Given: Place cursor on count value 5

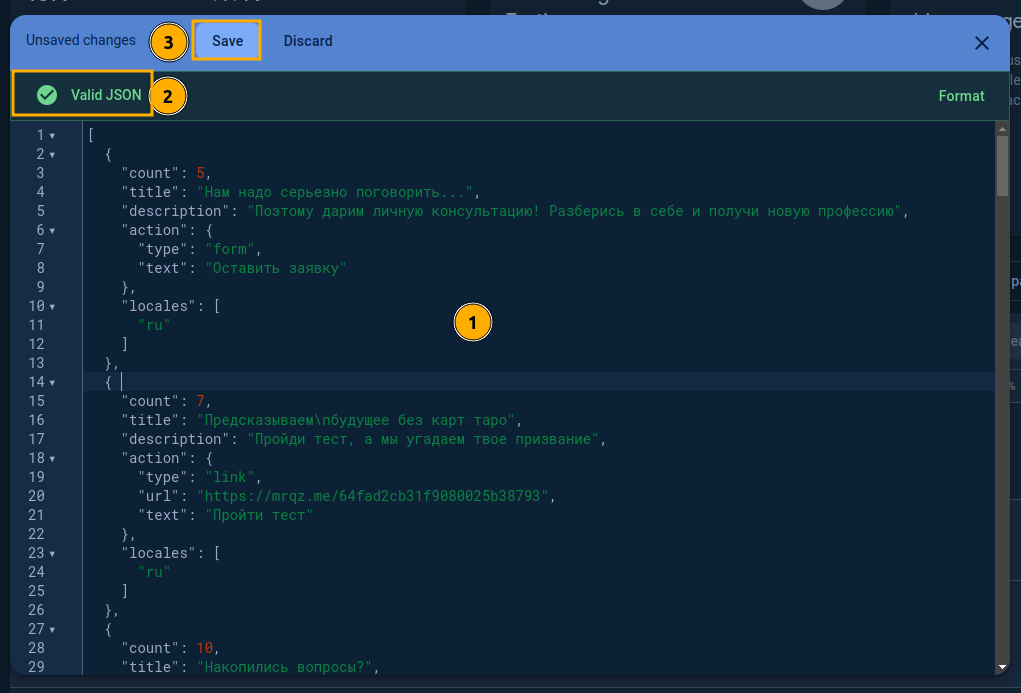Looking at the screenshot, I should (x=201, y=173).
